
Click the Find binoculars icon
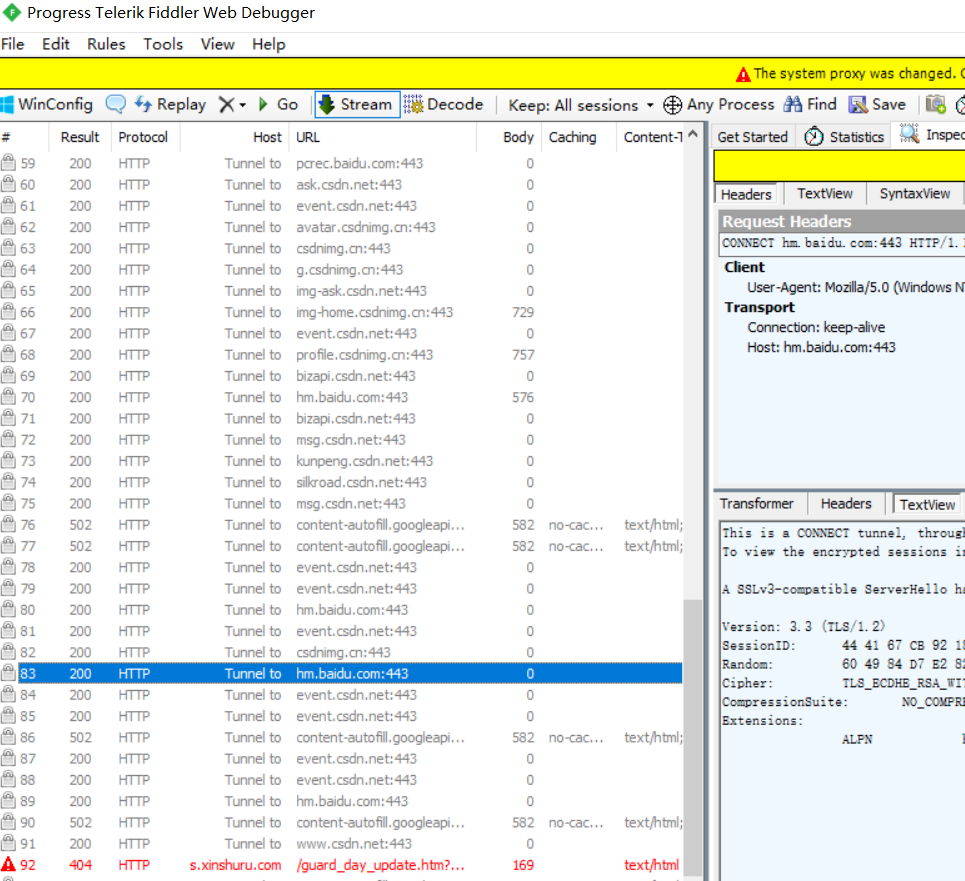(793, 104)
